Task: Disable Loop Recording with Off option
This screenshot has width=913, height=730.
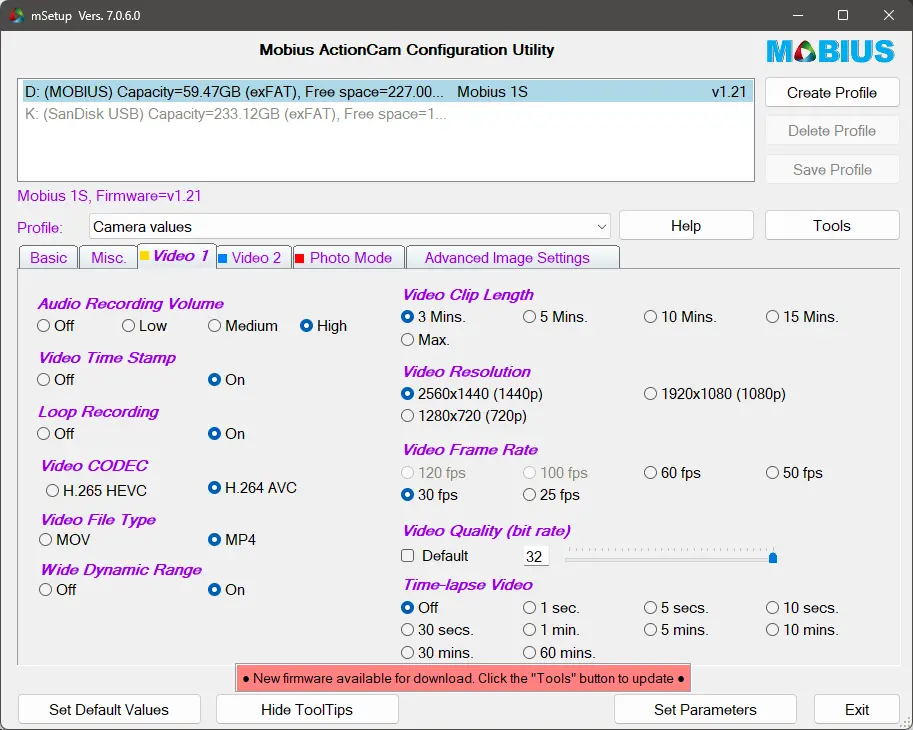Action: [55, 434]
